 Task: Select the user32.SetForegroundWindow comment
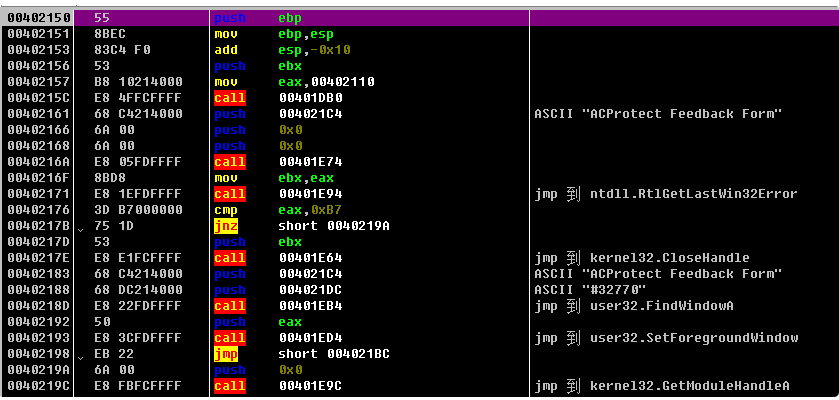(666, 337)
